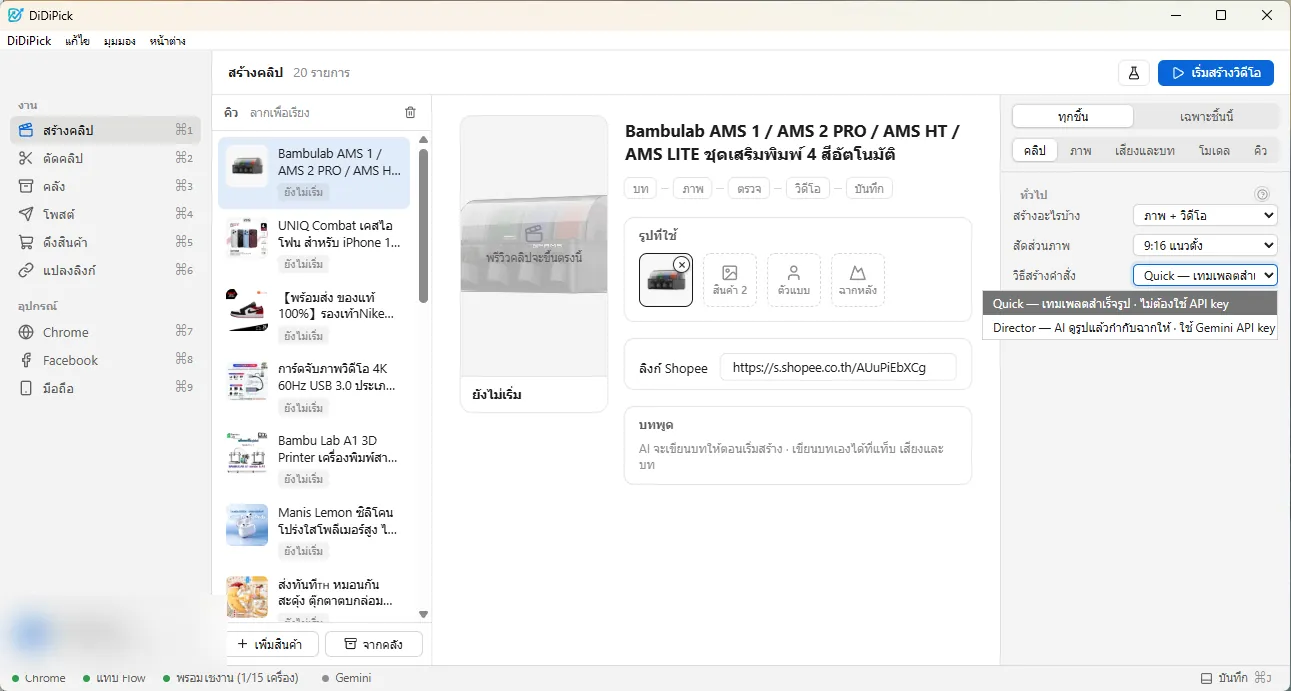This screenshot has width=1291, height=691.
Task: Collapse the วิธีสร้างคำสั่ง dropdown
Action: click(1205, 275)
